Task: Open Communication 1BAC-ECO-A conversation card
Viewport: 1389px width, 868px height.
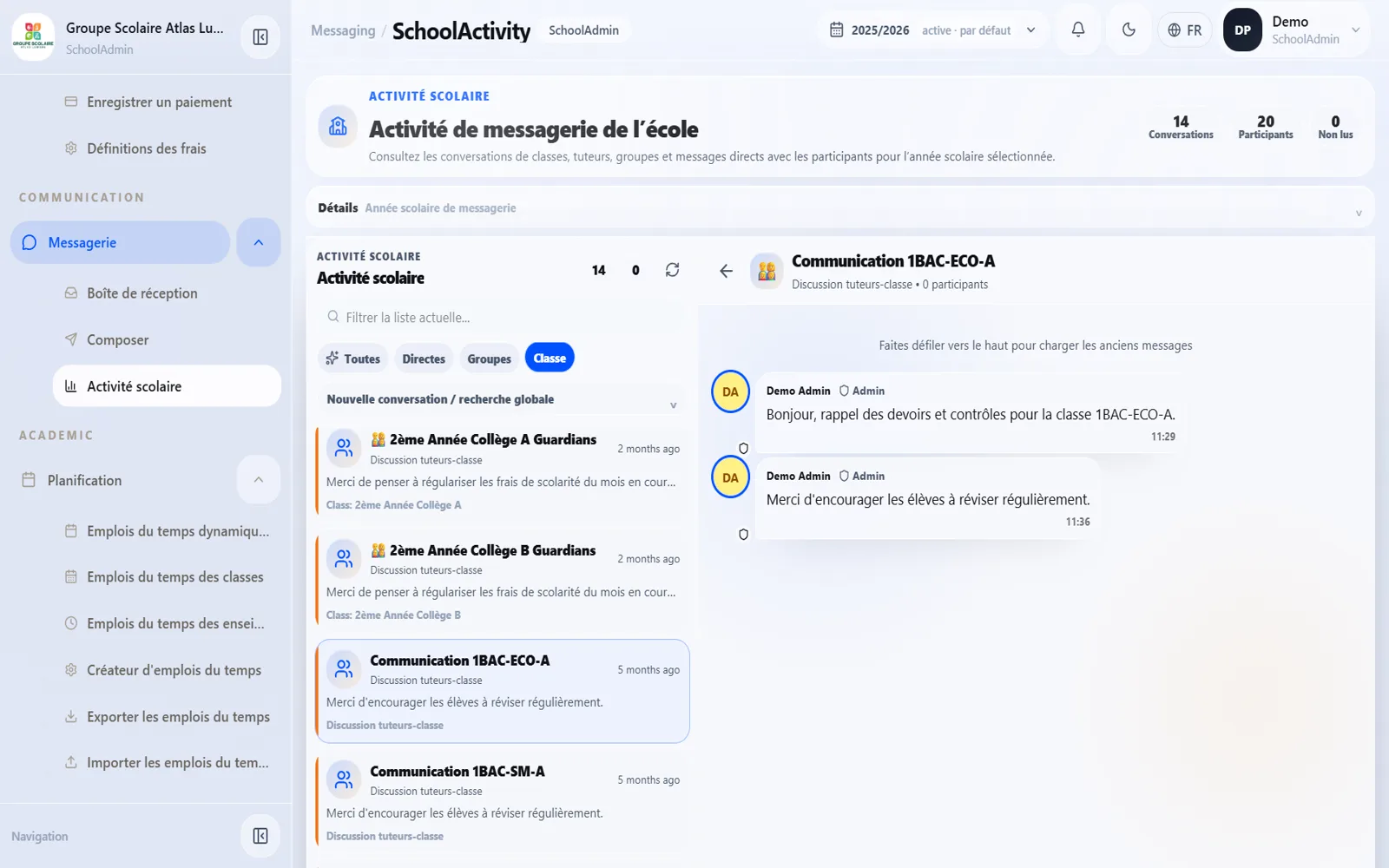Action: [503, 692]
